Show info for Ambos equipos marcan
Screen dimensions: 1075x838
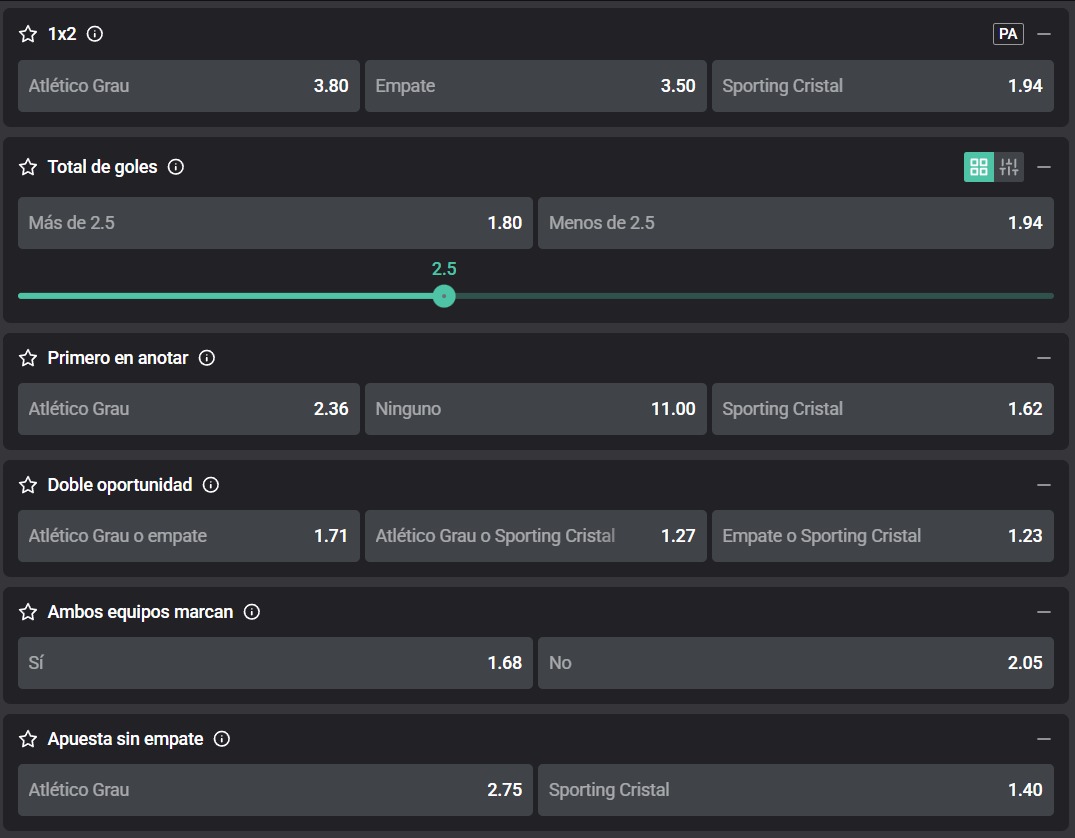point(252,612)
